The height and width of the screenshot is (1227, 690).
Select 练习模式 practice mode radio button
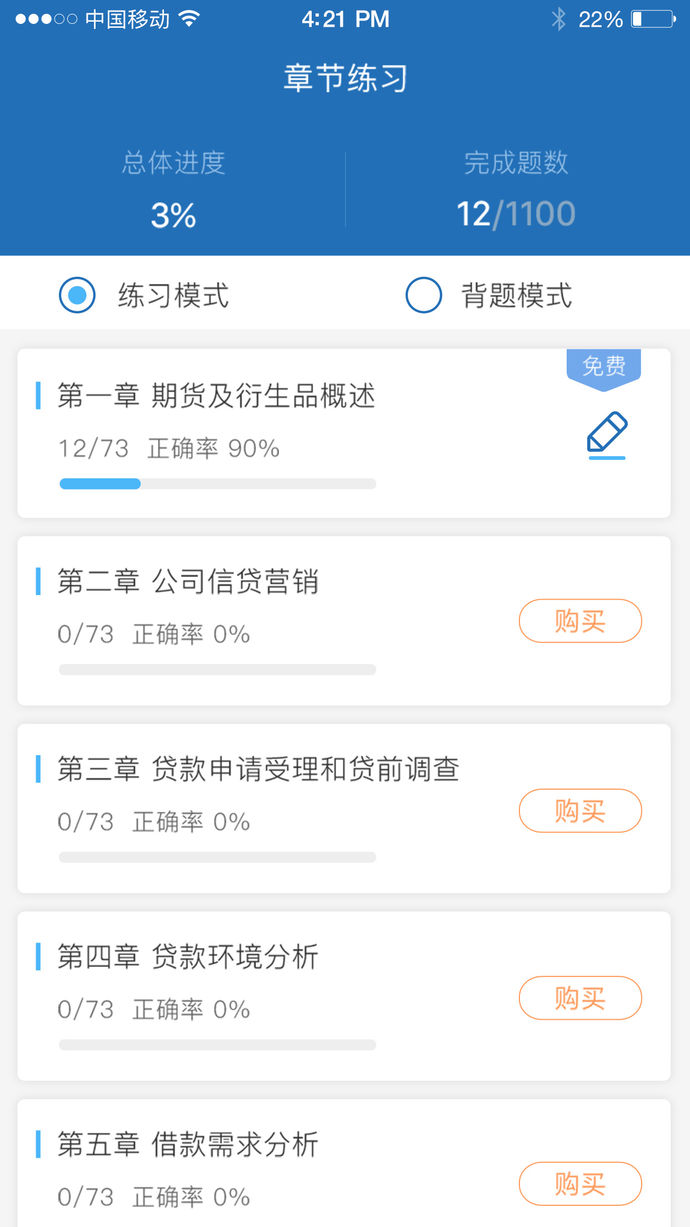coord(77,295)
